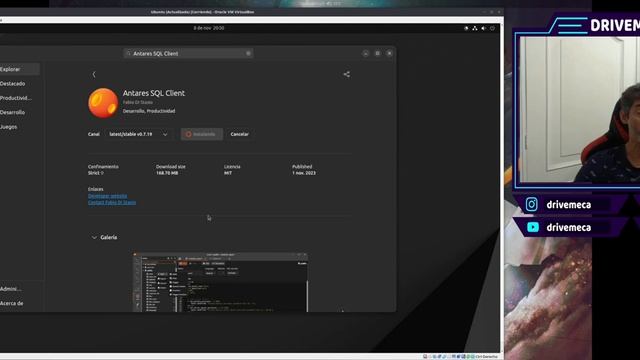Click the 1 nov. 2023 published date
640x360 pixels.
click(x=304, y=173)
